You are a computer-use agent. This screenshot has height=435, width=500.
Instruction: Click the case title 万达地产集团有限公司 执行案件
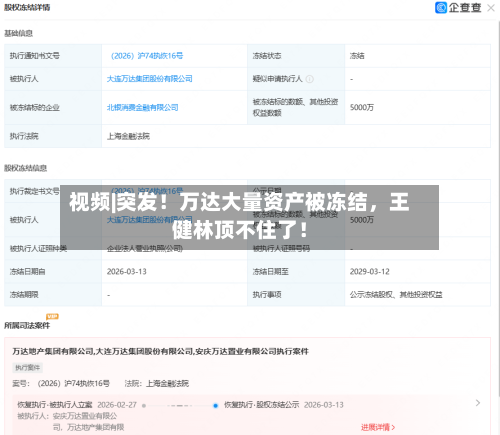[x=160, y=351]
